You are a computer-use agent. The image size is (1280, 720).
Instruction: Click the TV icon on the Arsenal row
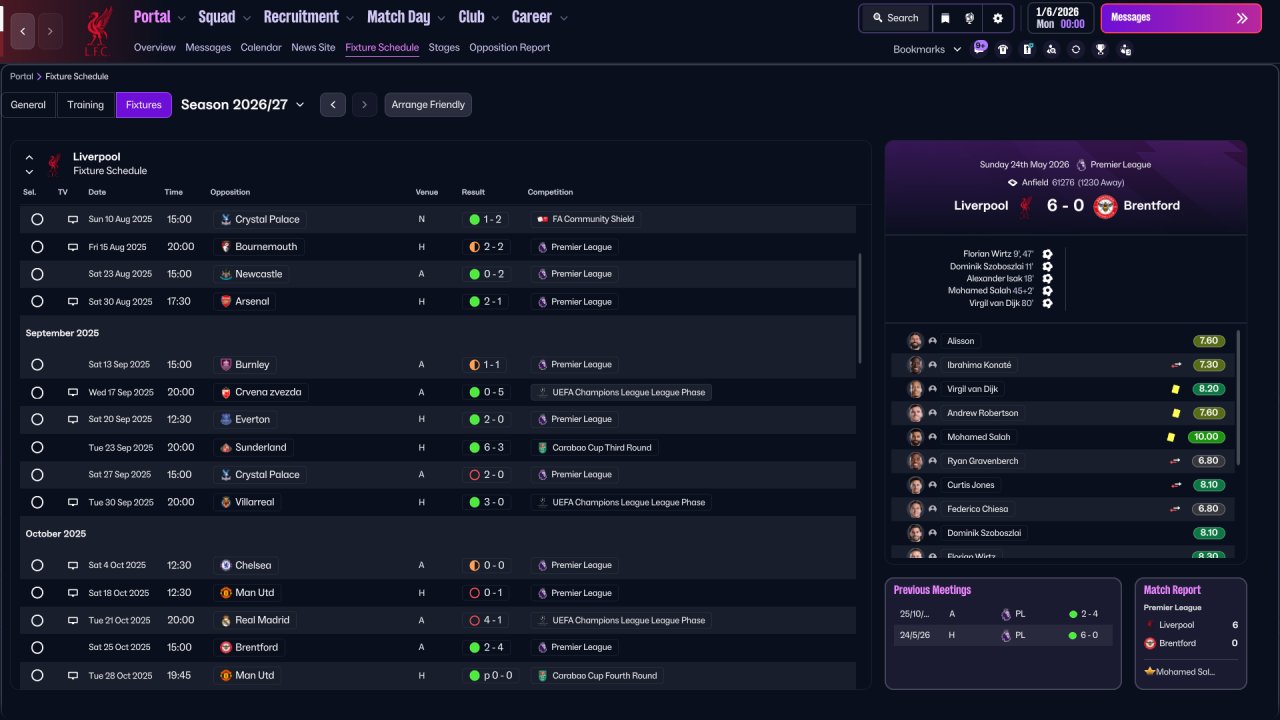click(73, 302)
